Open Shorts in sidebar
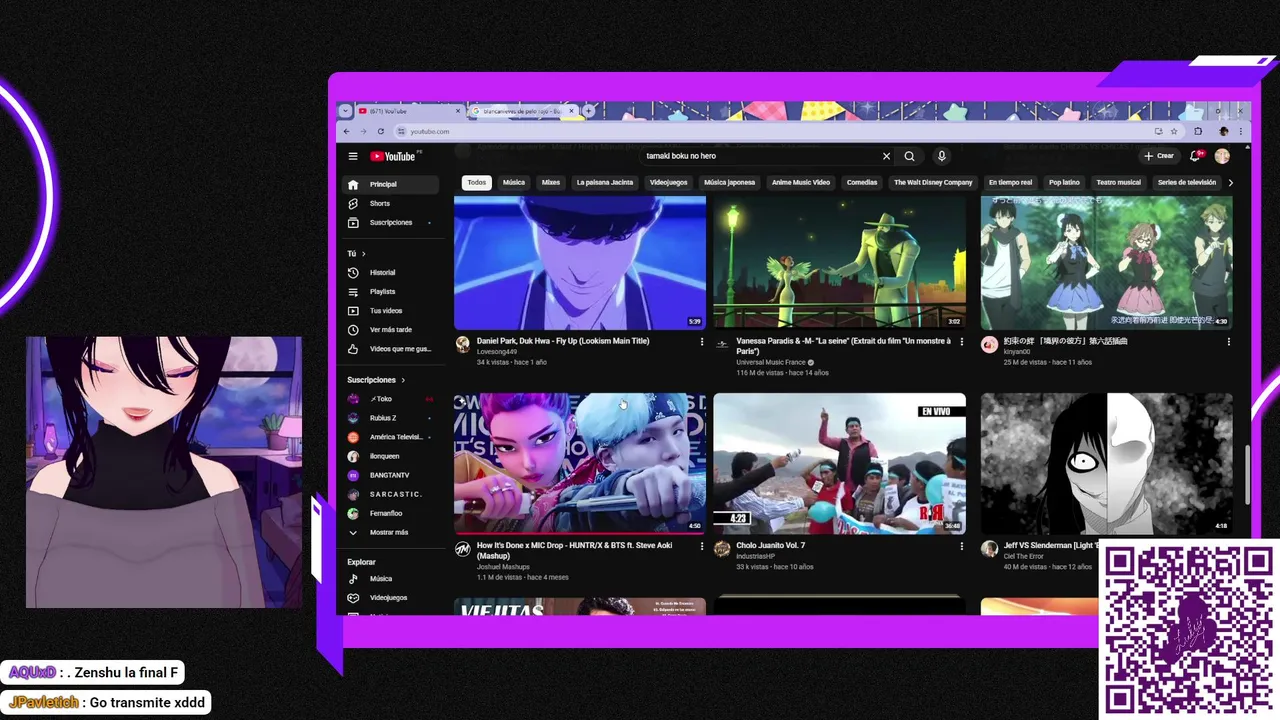This screenshot has width=1280, height=720. pyautogui.click(x=390, y=203)
